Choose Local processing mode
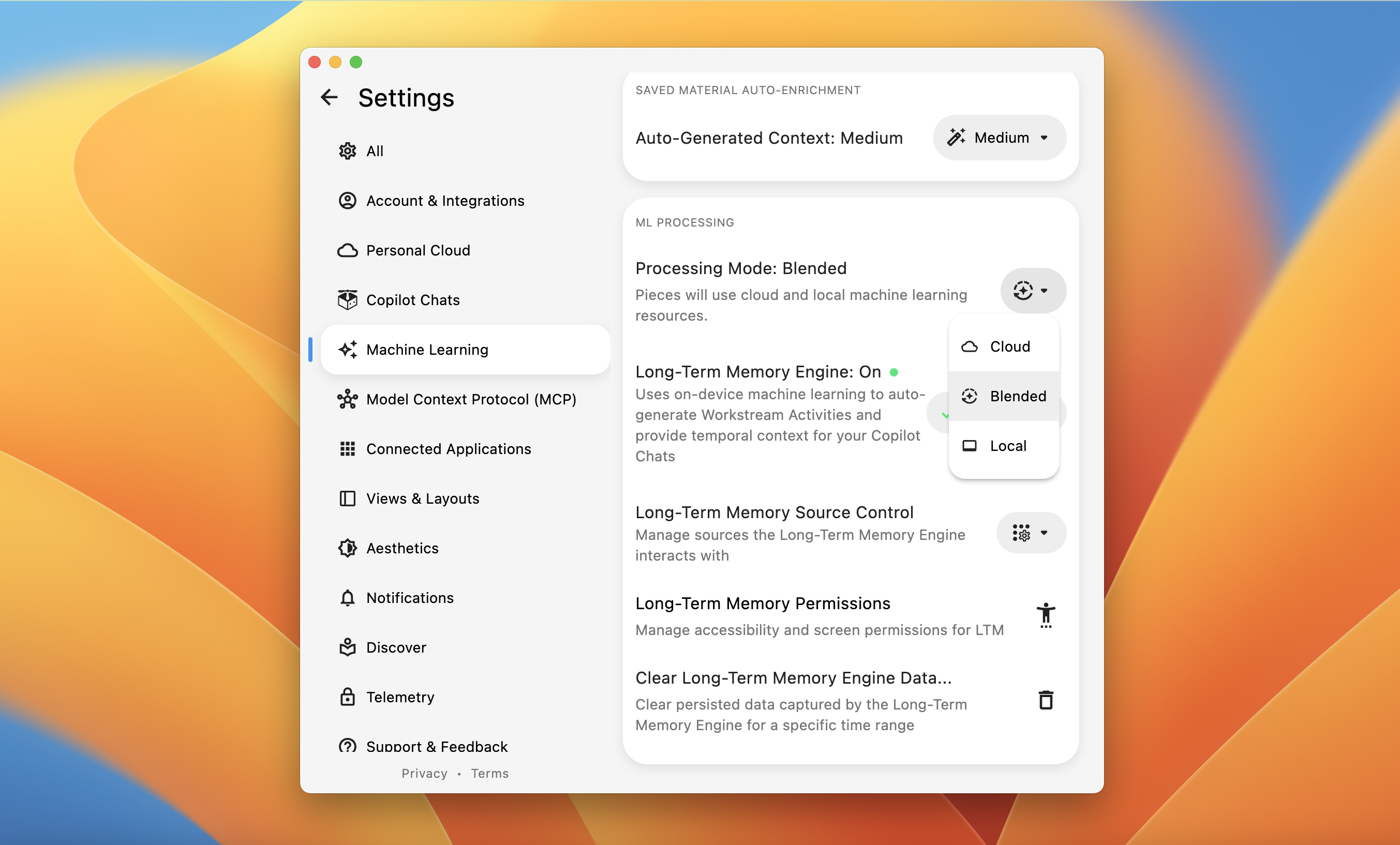This screenshot has width=1400, height=845. (x=1003, y=446)
